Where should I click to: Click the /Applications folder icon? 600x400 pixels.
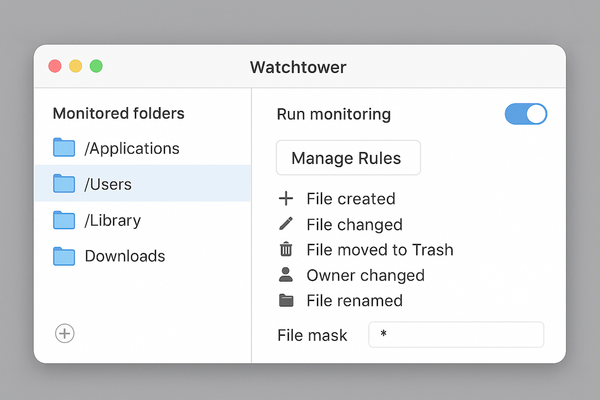coord(64,148)
